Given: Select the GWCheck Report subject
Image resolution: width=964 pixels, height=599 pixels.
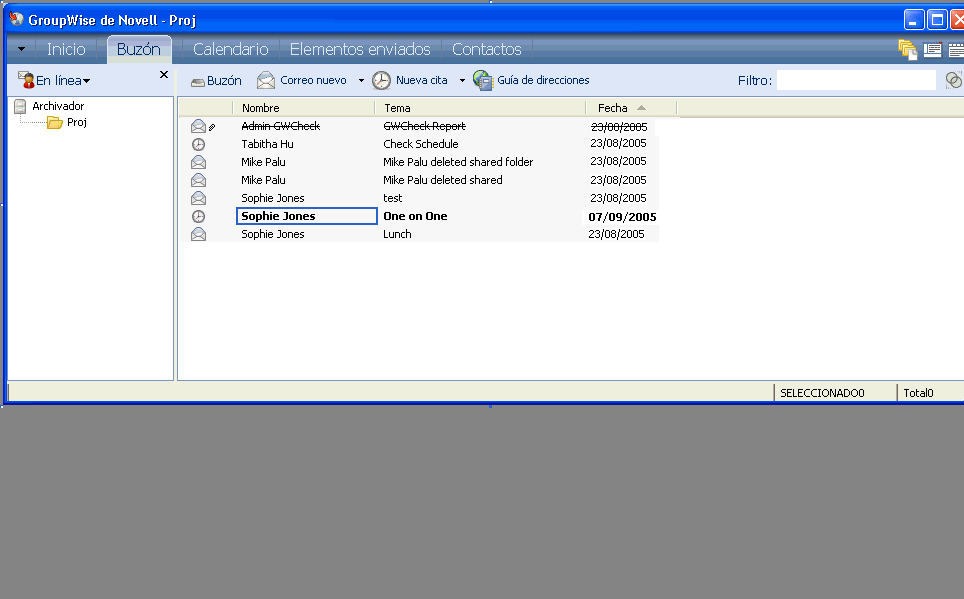Looking at the screenshot, I should coord(424,126).
